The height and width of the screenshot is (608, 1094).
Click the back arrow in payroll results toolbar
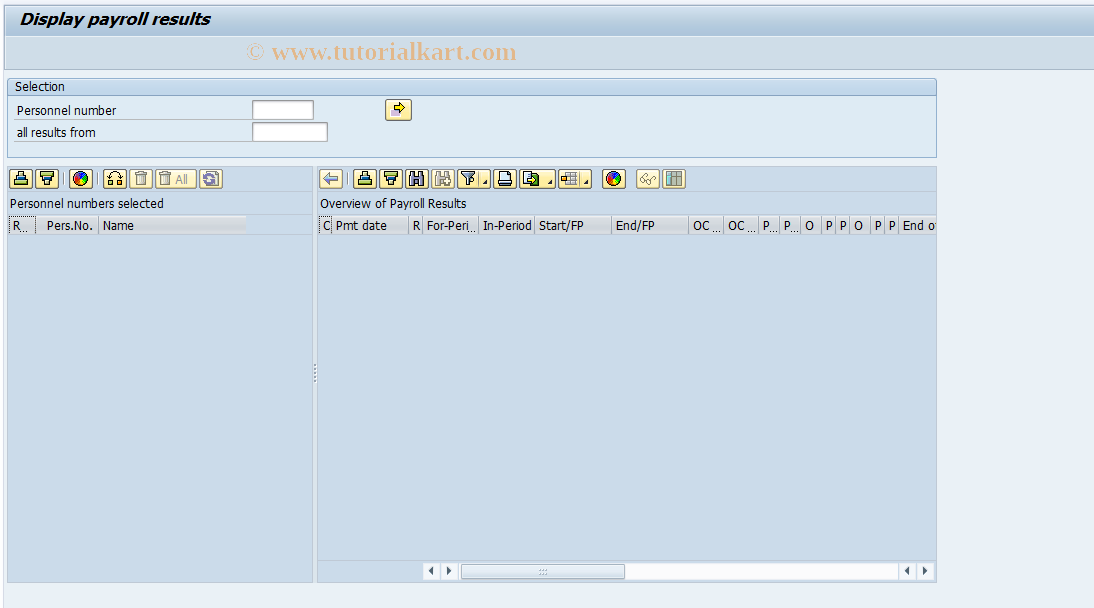(331, 179)
